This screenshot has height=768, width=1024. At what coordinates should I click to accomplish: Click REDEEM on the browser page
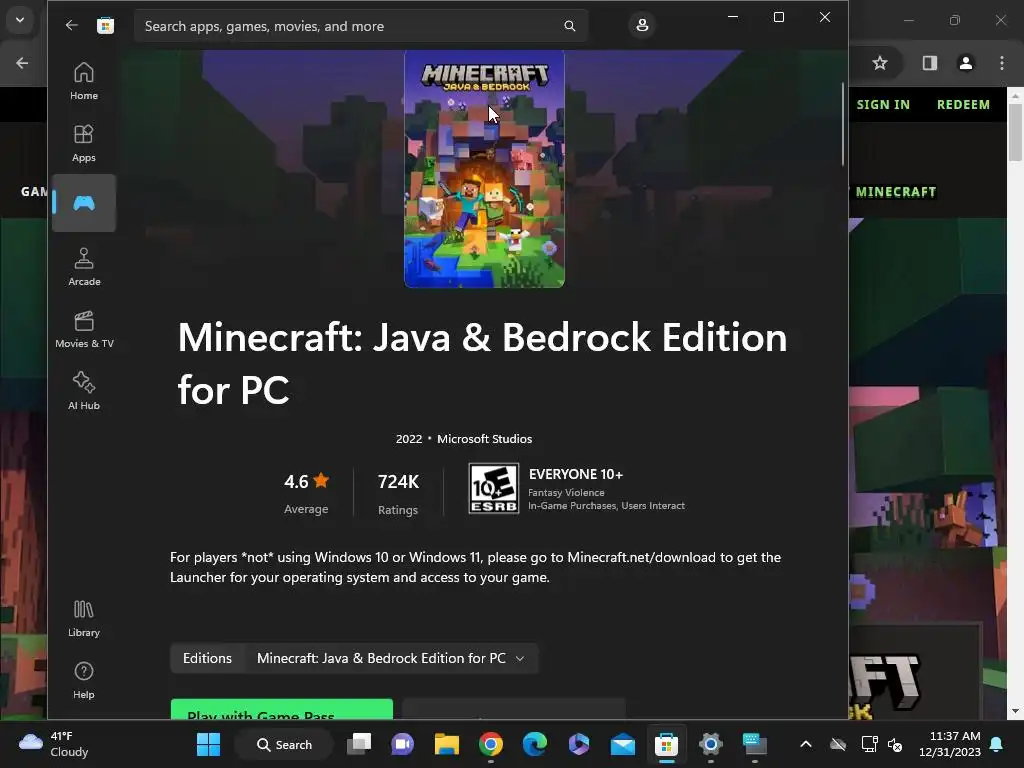[x=963, y=104]
